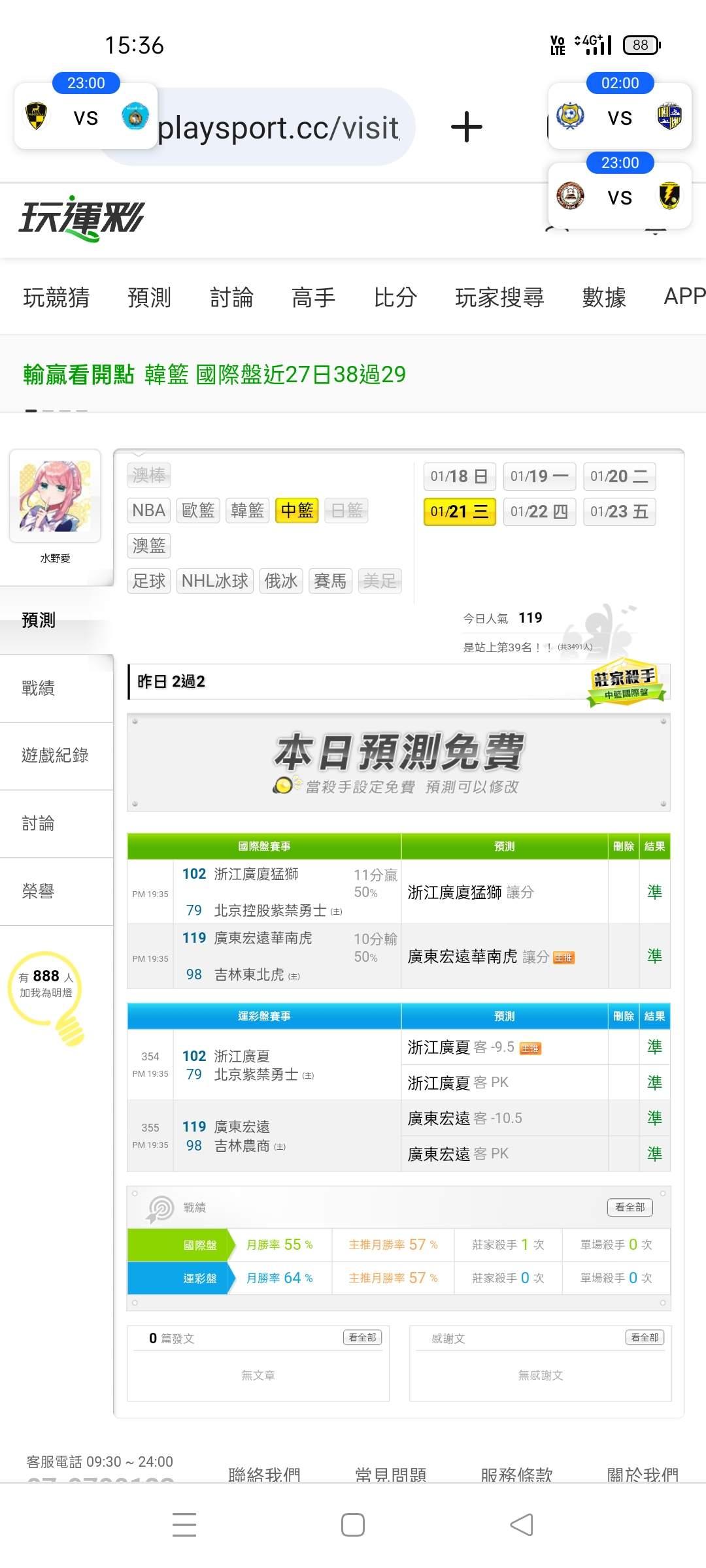Select the NBA league filter

[149, 510]
